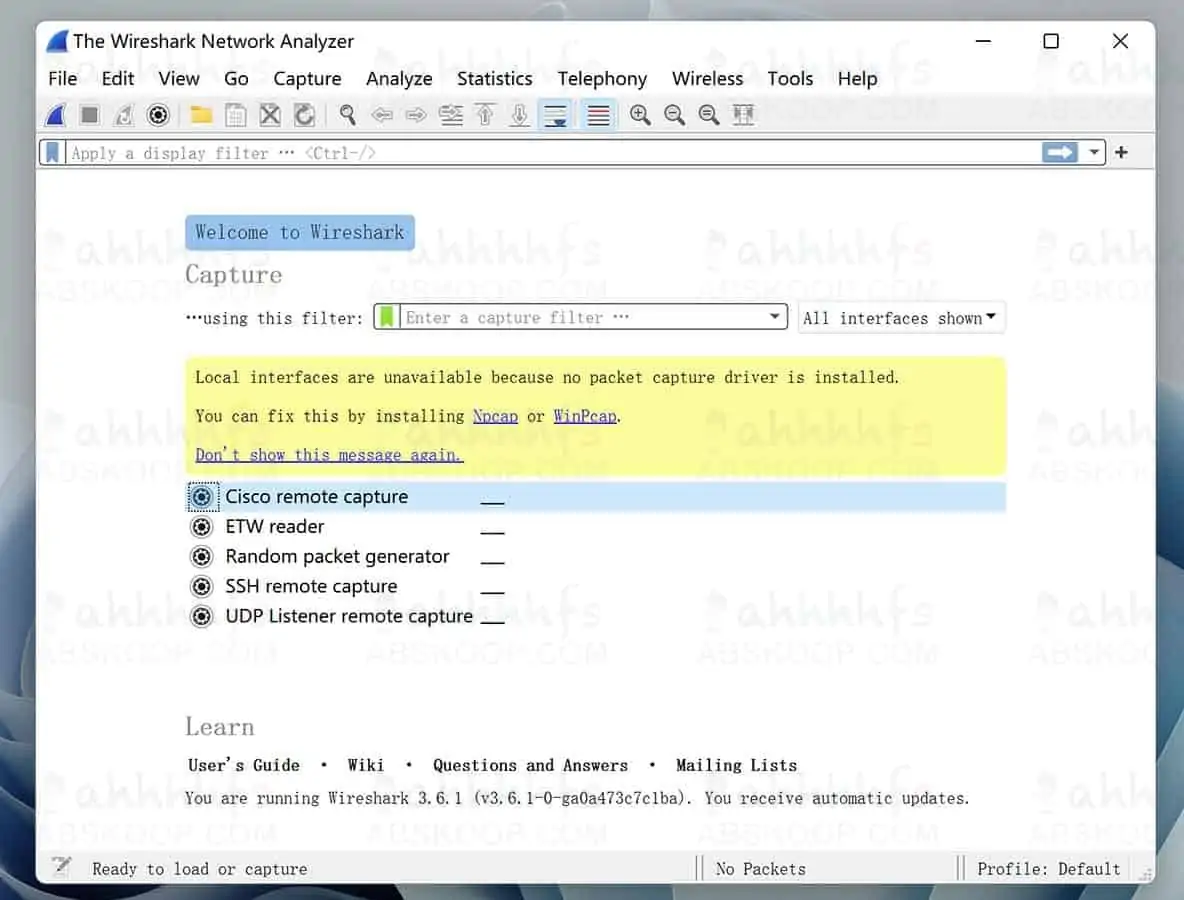This screenshot has width=1184, height=900.
Task: Open the display filter bookmark dropdown
Action: pyautogui.click(x=52, y=152)
